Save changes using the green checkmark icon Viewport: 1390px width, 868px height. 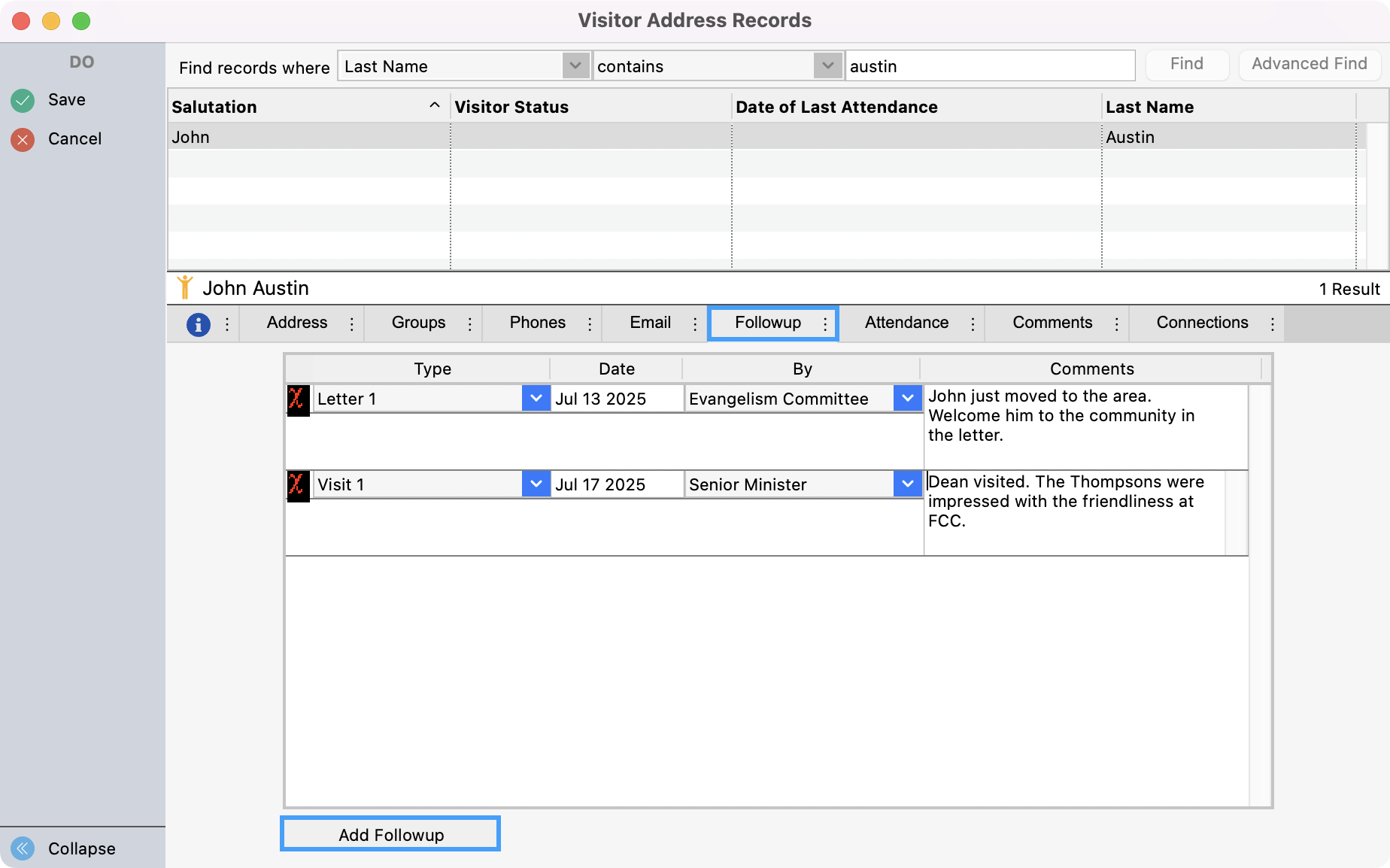click(22, 99)
